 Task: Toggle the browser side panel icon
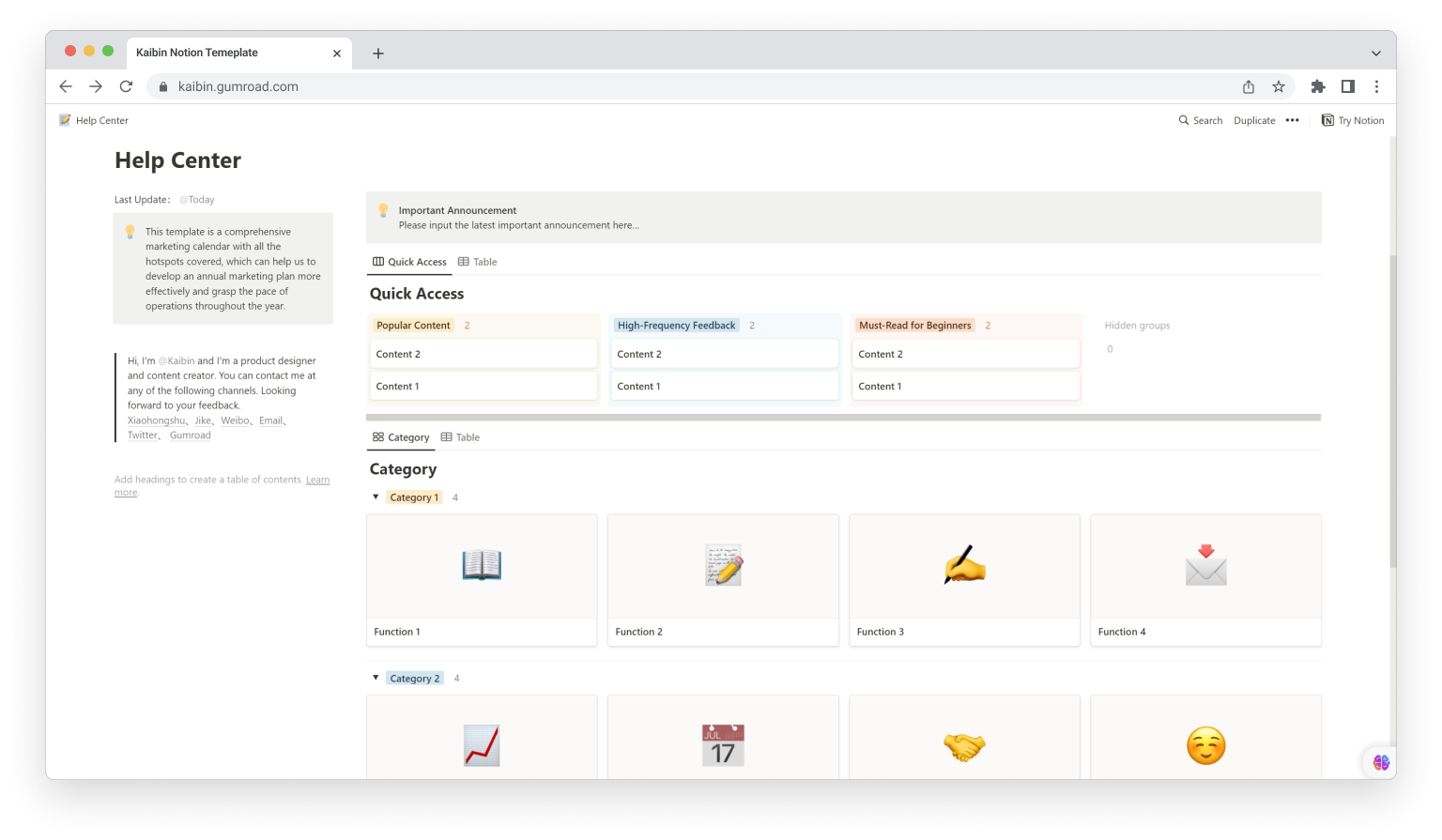click(1348, 86)
